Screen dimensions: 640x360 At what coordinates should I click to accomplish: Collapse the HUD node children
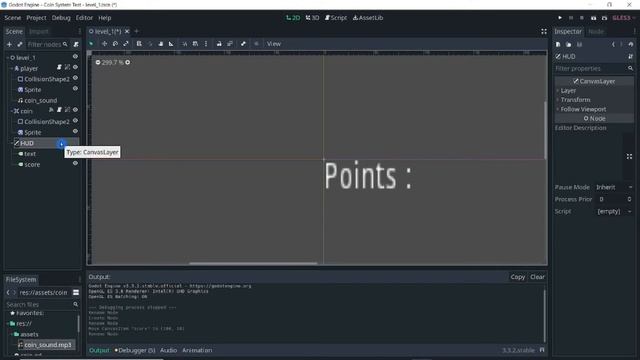pyautogui.click(x=11, y=143)
